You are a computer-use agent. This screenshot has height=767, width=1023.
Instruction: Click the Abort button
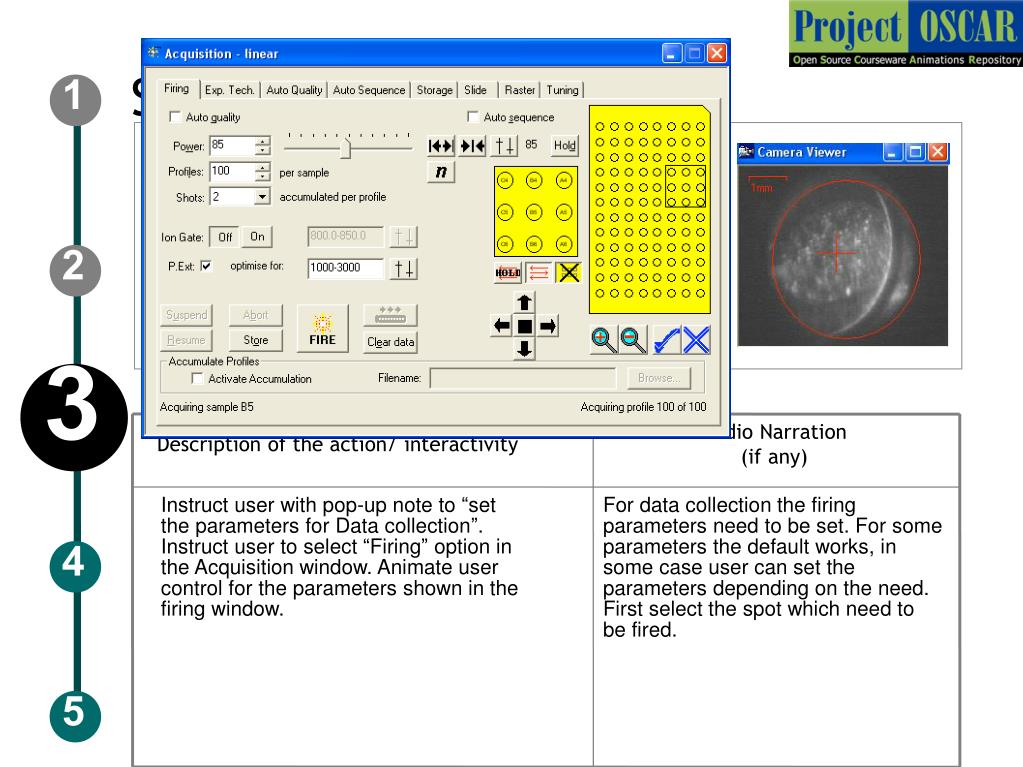tap(256, 315)
